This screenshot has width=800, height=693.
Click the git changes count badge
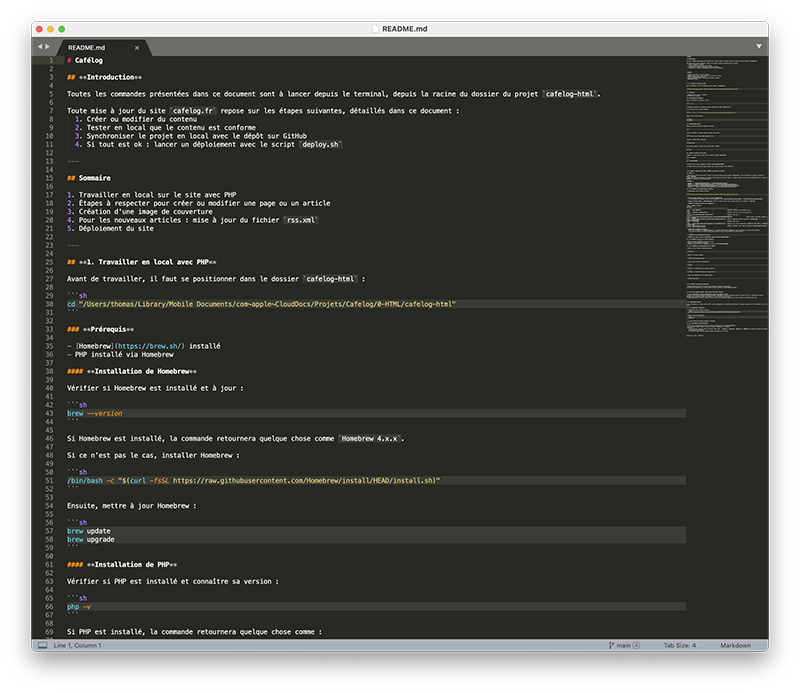pyautogui.click(x=636, y=645)
